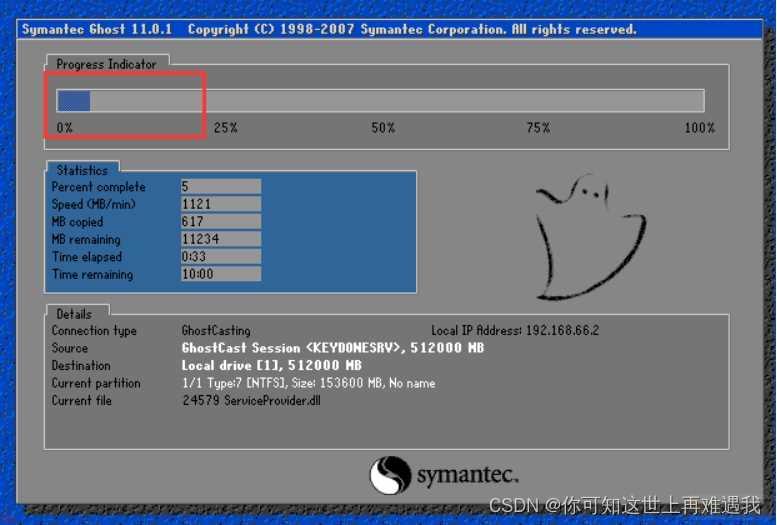Click the GhostCasting connection value
Image resolution: width=777 pixels, height=525 pixels.
216,330
